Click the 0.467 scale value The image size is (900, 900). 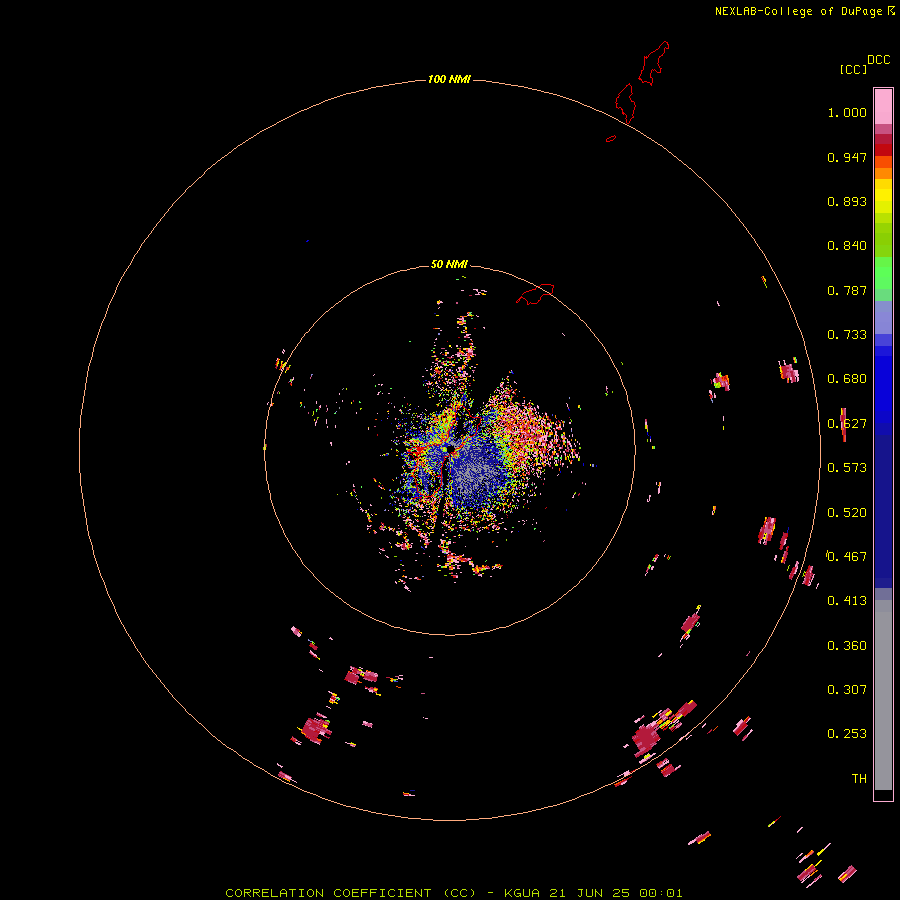(847, 557)
